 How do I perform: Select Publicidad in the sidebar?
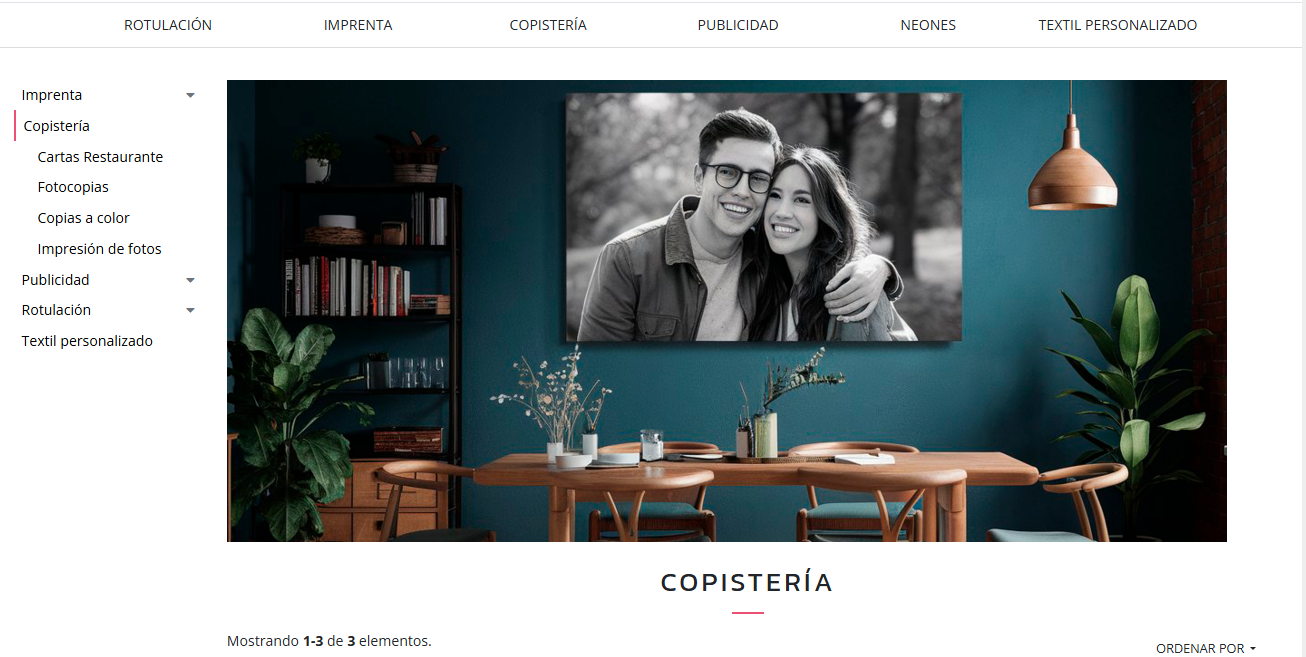click(56, 280)
